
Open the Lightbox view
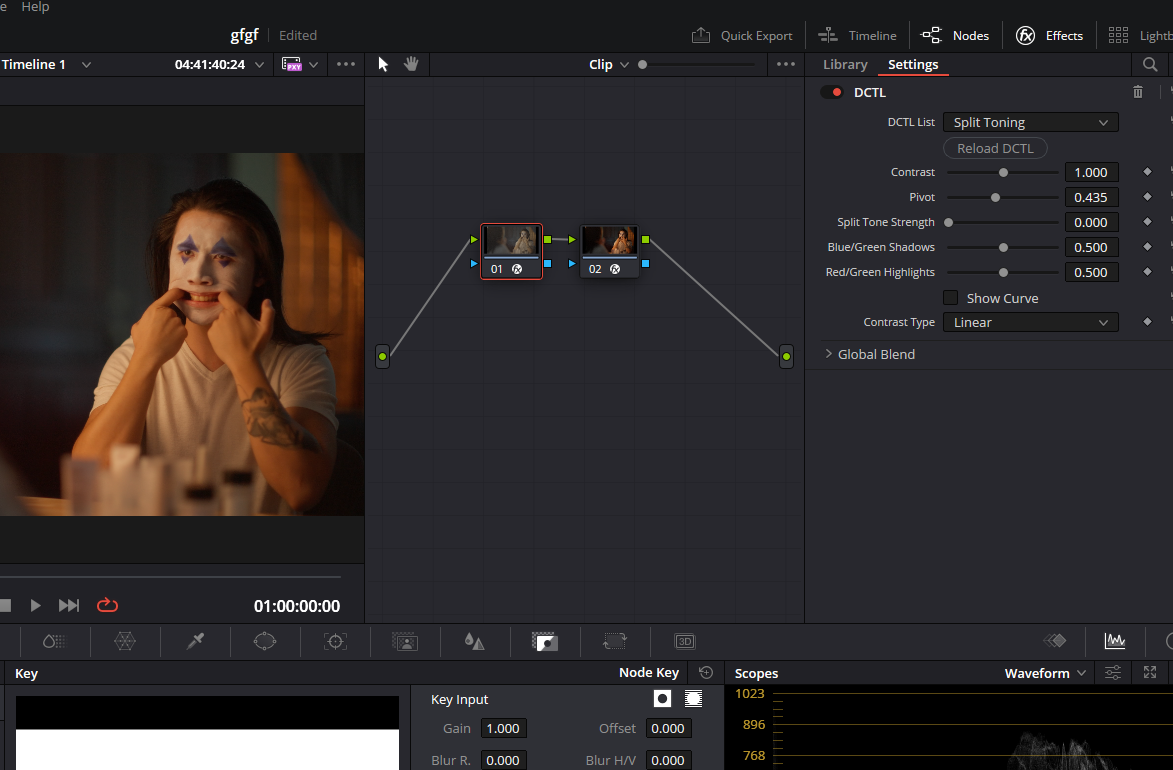(1118, 34)
